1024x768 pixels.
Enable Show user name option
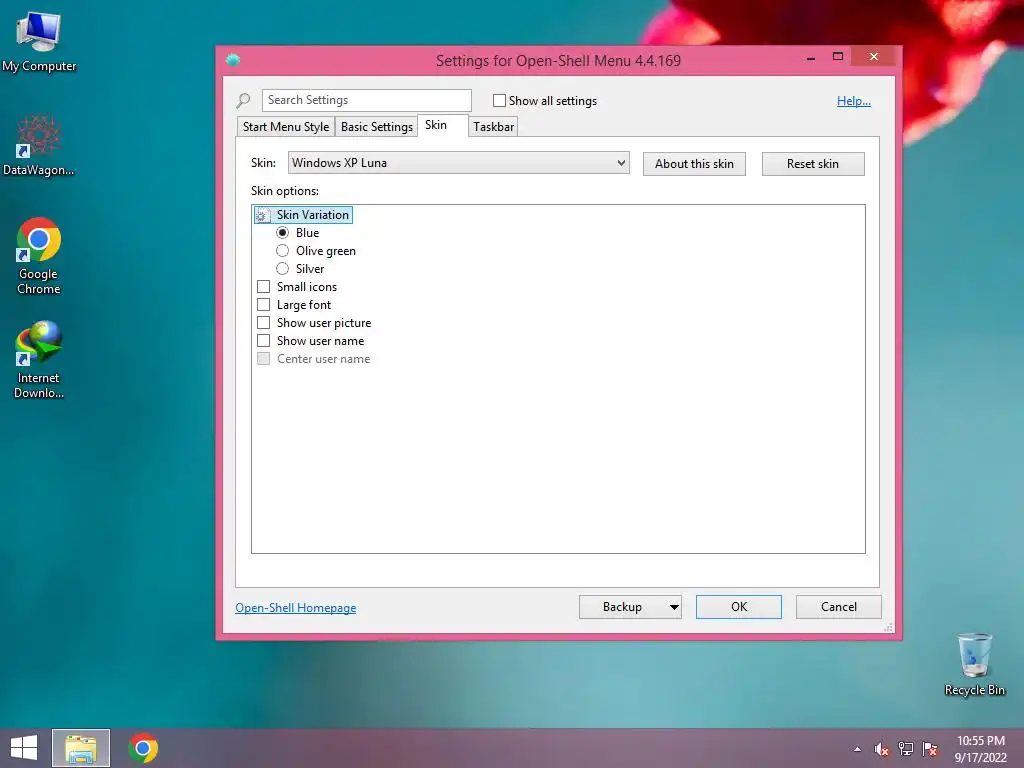point(263,340)
